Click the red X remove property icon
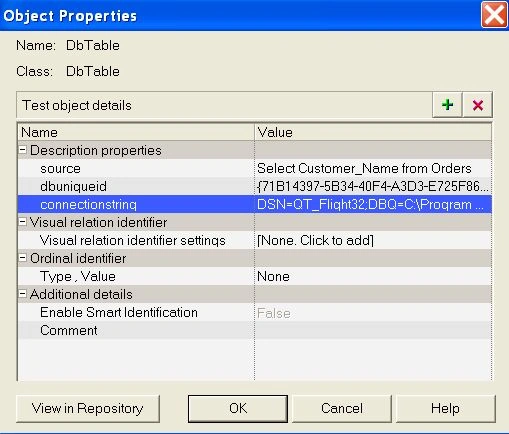509x434 pixels. pyautogui.click(x=478, y=105)
